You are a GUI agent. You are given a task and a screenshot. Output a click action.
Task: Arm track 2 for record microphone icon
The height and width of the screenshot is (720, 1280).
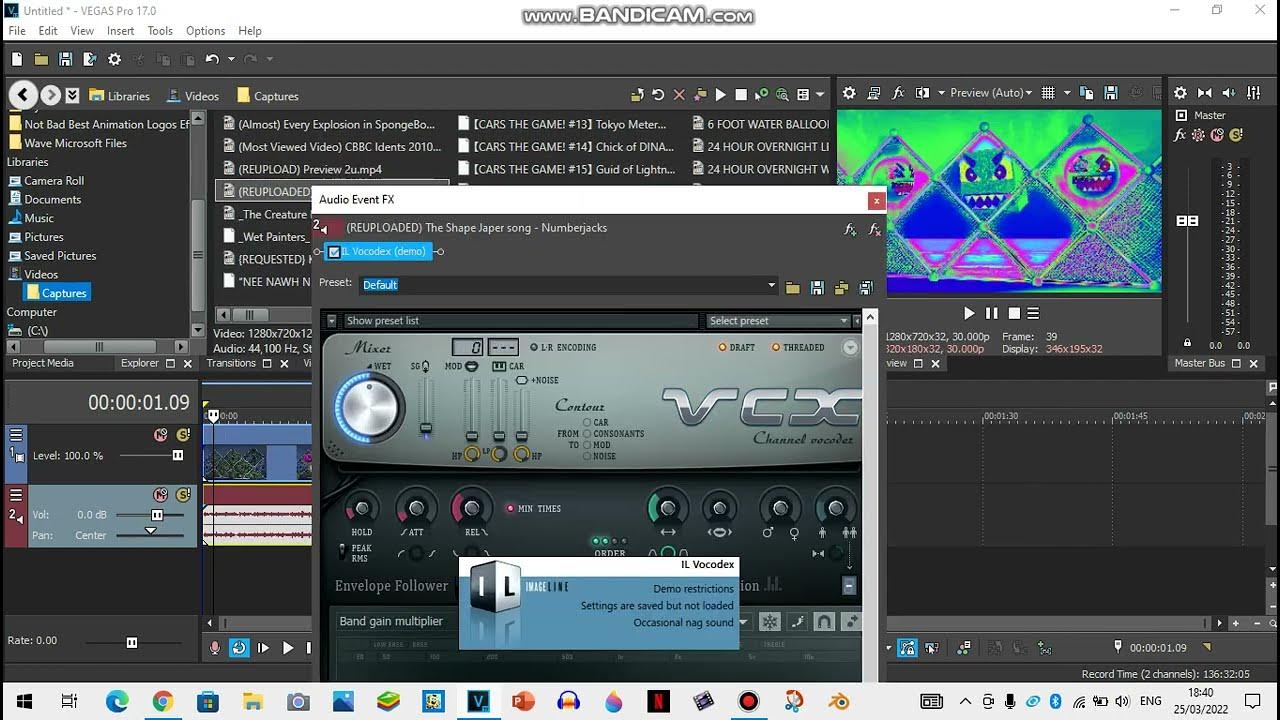point(214,648)
